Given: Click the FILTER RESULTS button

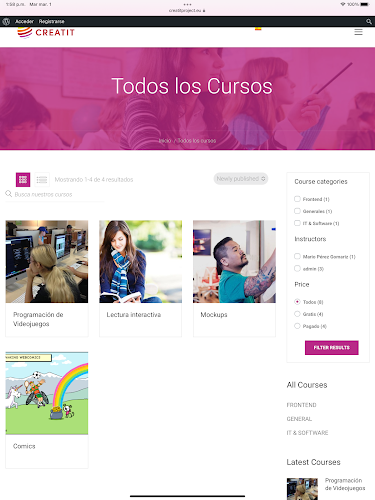Looking at the screenshot, I should [x=332, y=348].
